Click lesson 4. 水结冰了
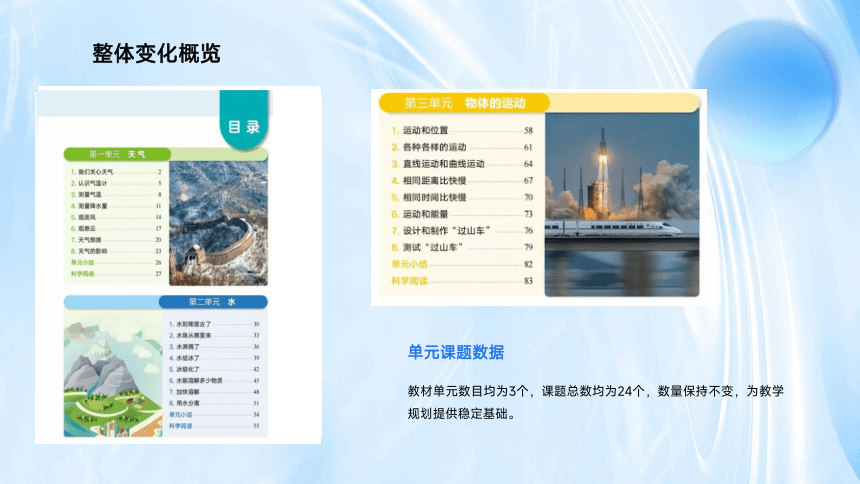 [214, 358]
